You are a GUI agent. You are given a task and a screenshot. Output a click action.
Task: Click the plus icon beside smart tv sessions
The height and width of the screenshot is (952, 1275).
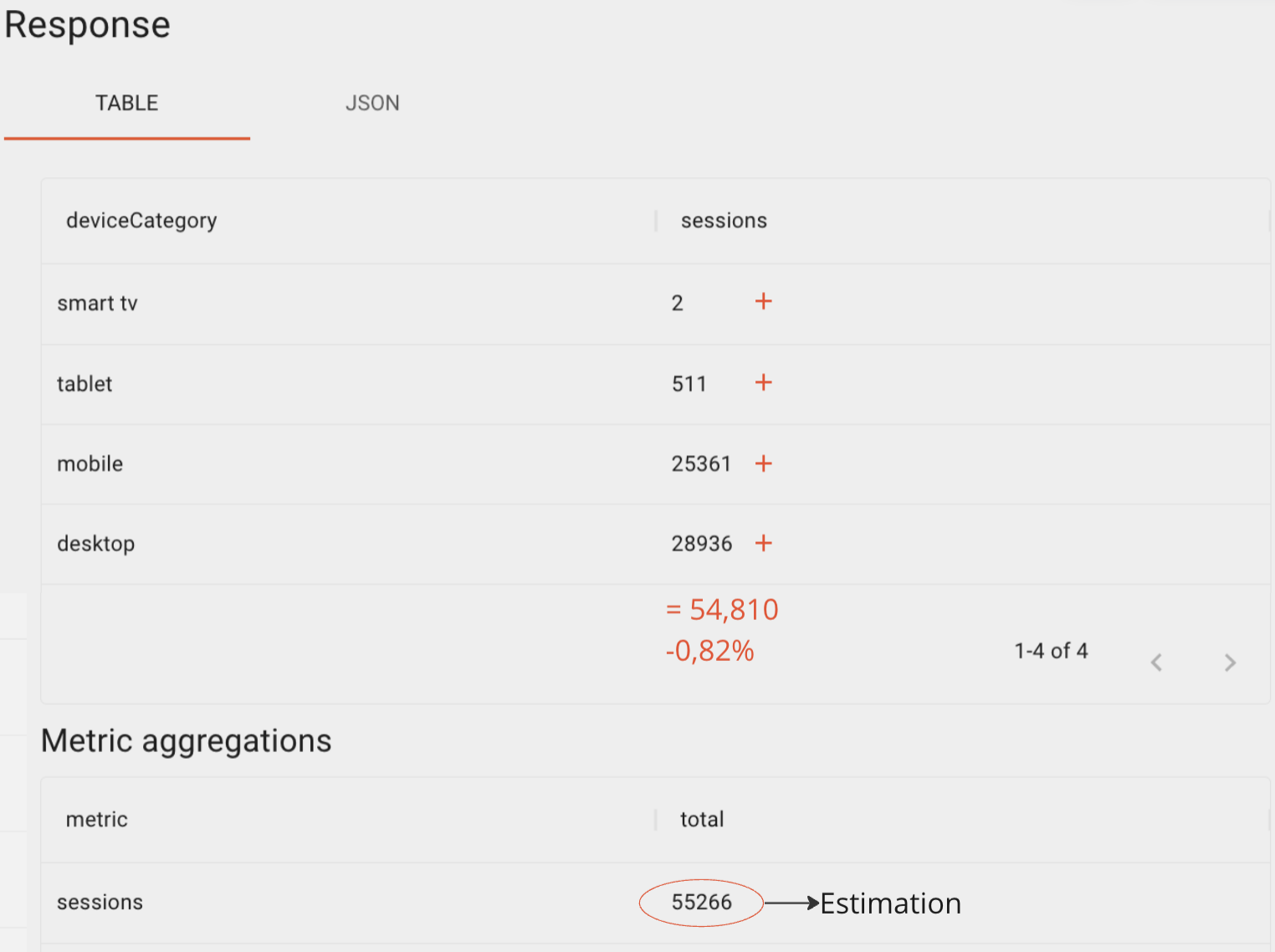763,301
